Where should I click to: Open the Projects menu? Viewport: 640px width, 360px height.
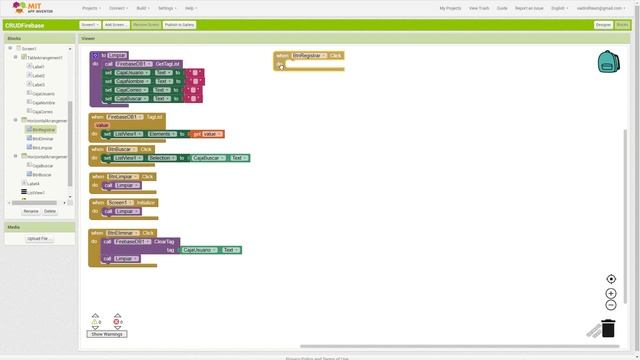pyautogui.click(x=91, y=8)
